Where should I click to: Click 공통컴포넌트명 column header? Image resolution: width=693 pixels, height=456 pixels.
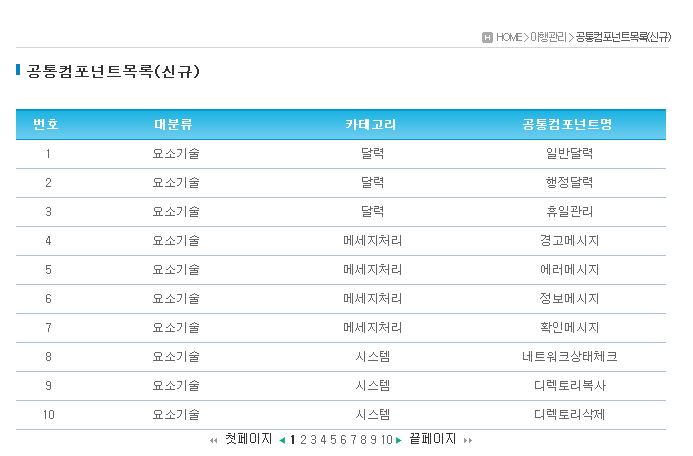click(x=568, y=125)
